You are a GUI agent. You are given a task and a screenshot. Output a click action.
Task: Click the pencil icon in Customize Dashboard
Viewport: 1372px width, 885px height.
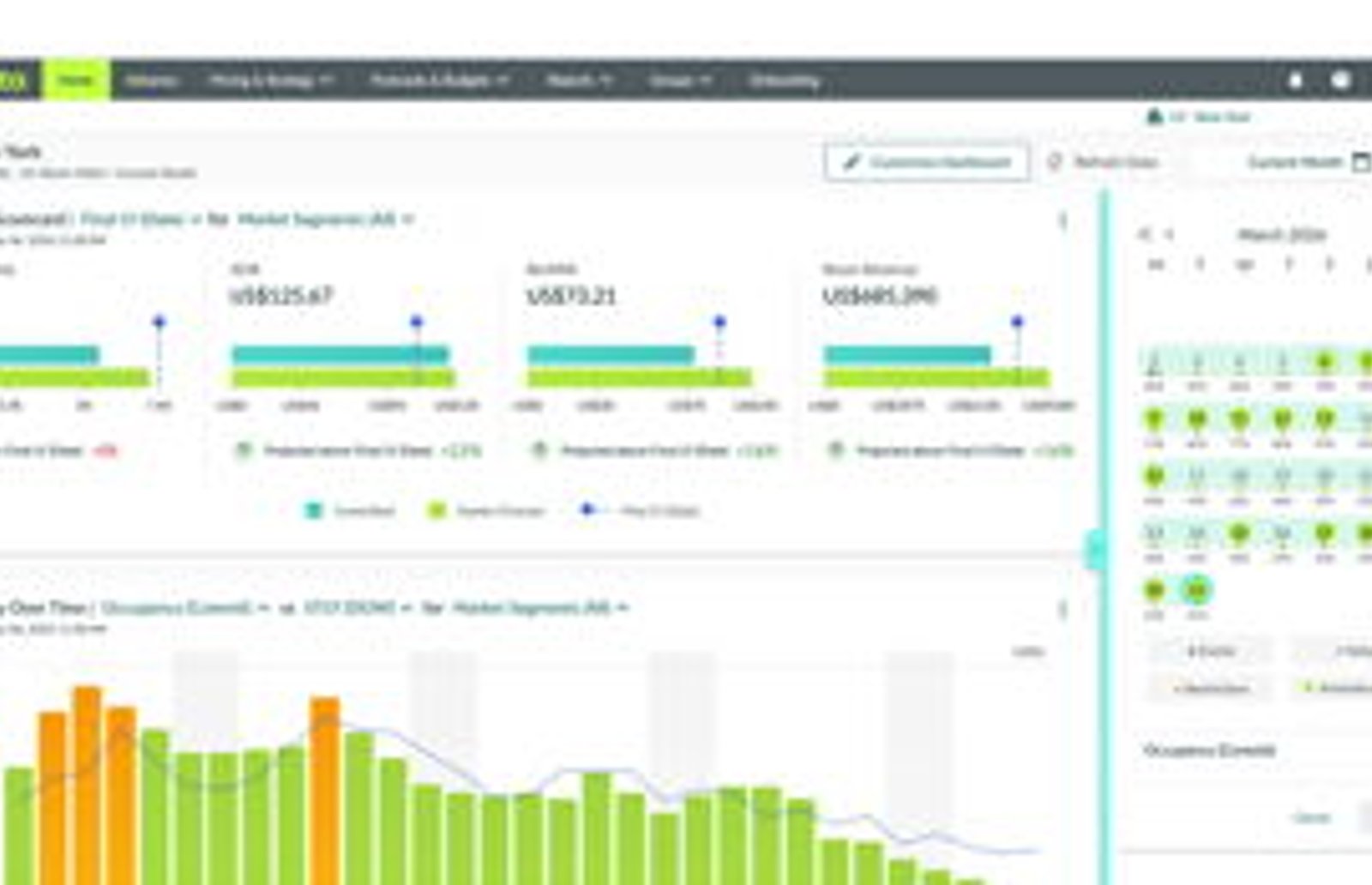point(851,162)
